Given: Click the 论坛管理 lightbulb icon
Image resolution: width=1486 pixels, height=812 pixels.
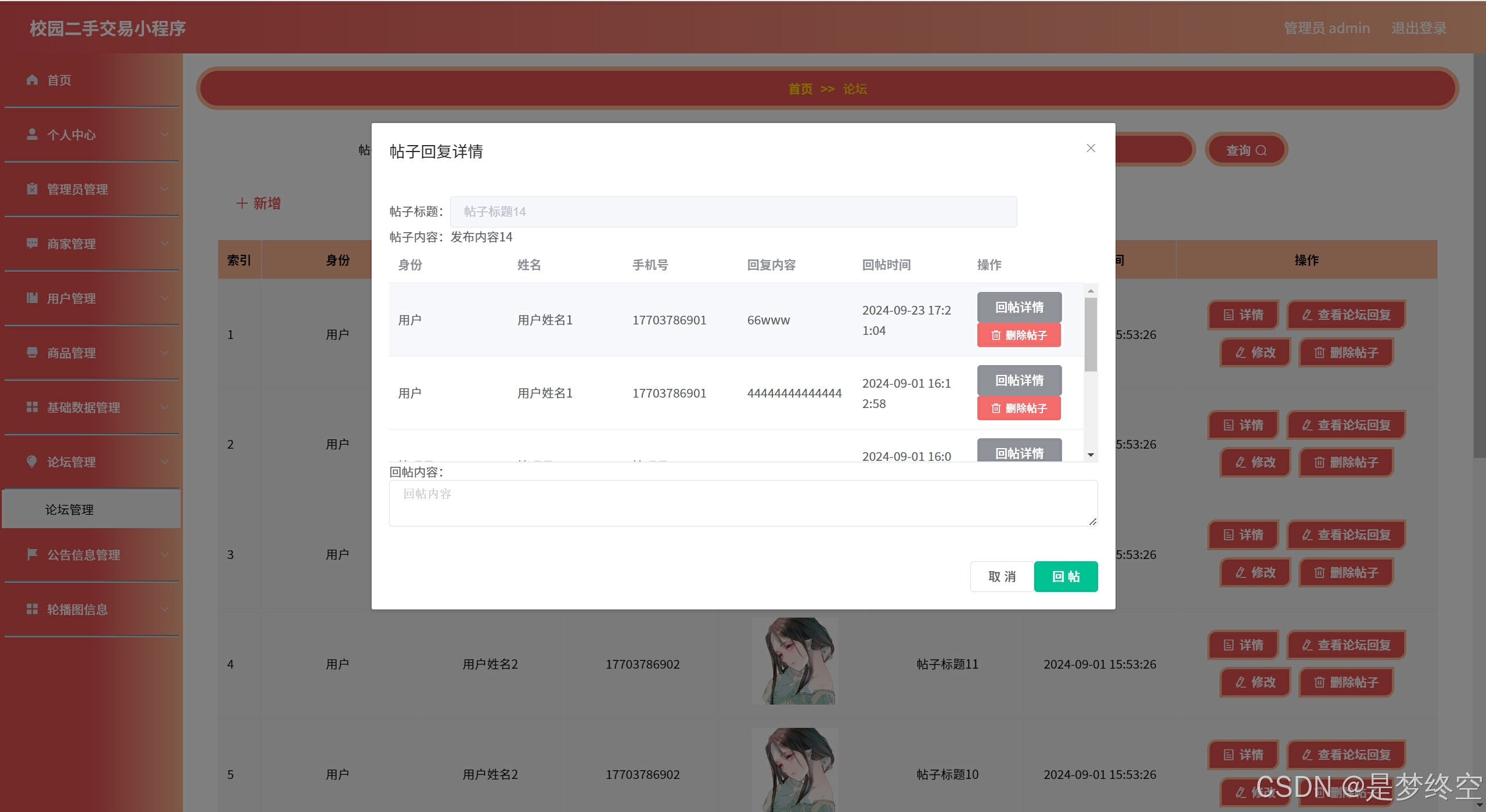Looking at the screenshot, I should pyautogui.click(x=32, y=461).
